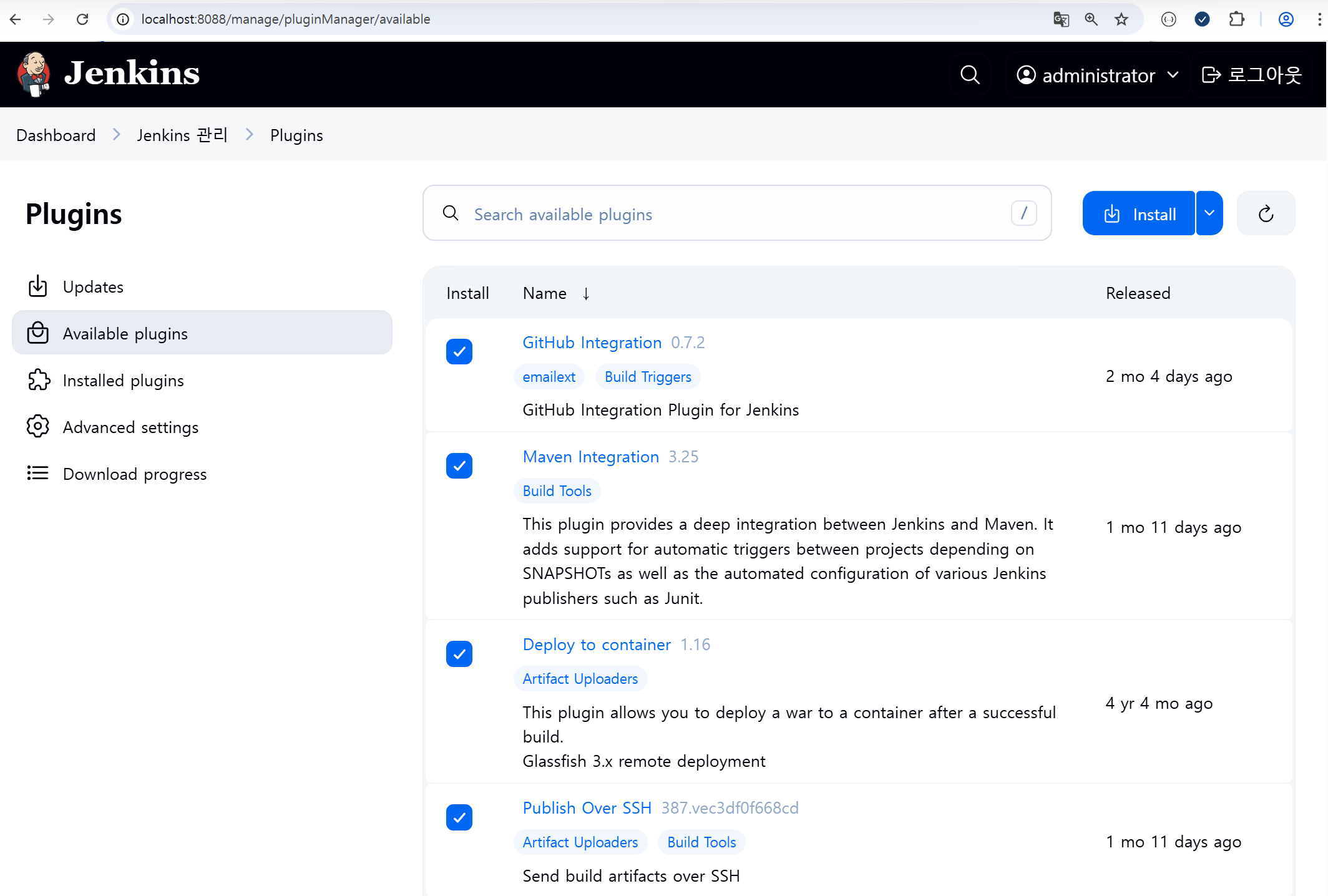Screen dimensions: 1328x896
Task: Bookmark page with the star icon
Action: coord(1121,19)
